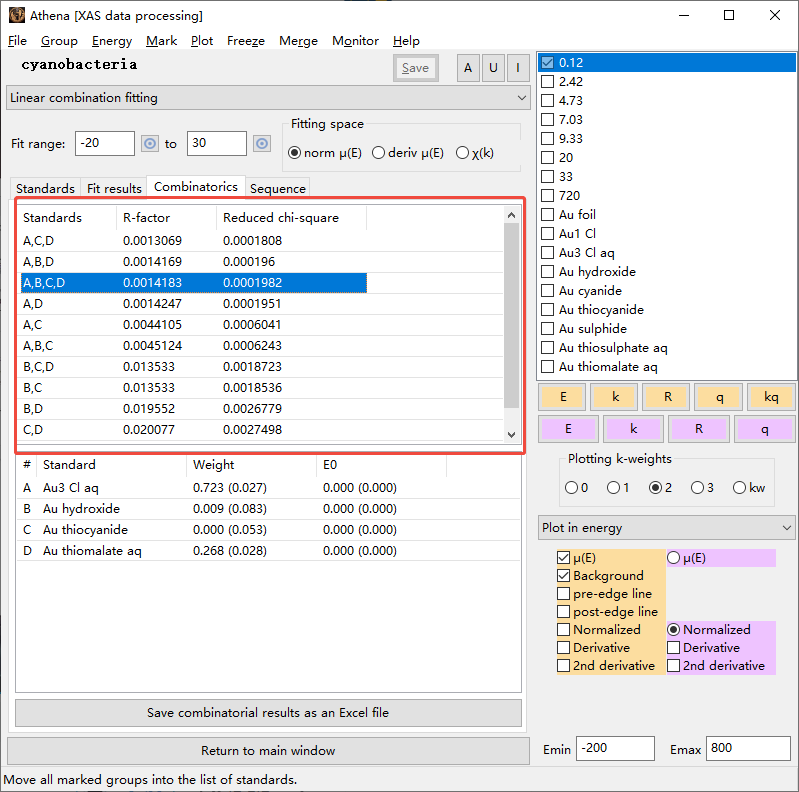
Task: Select the Au hydroxide standard weight row
Action: (x=268, y=509)
